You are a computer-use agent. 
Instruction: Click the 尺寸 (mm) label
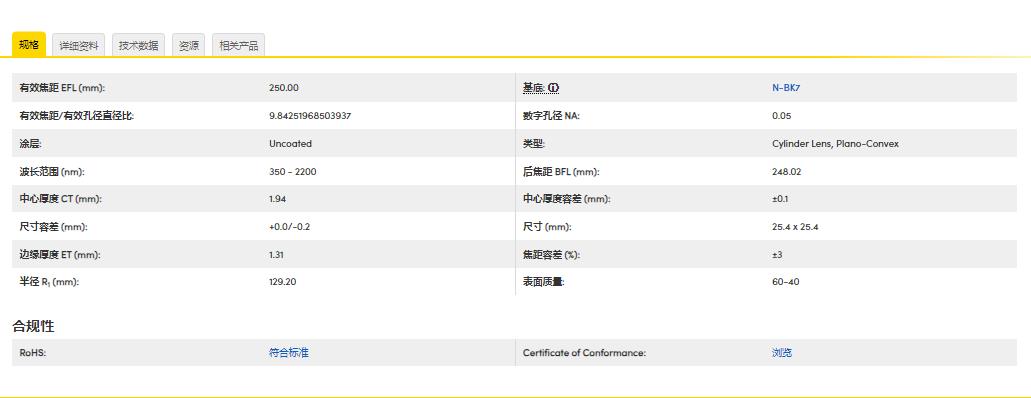coord(547,227)
